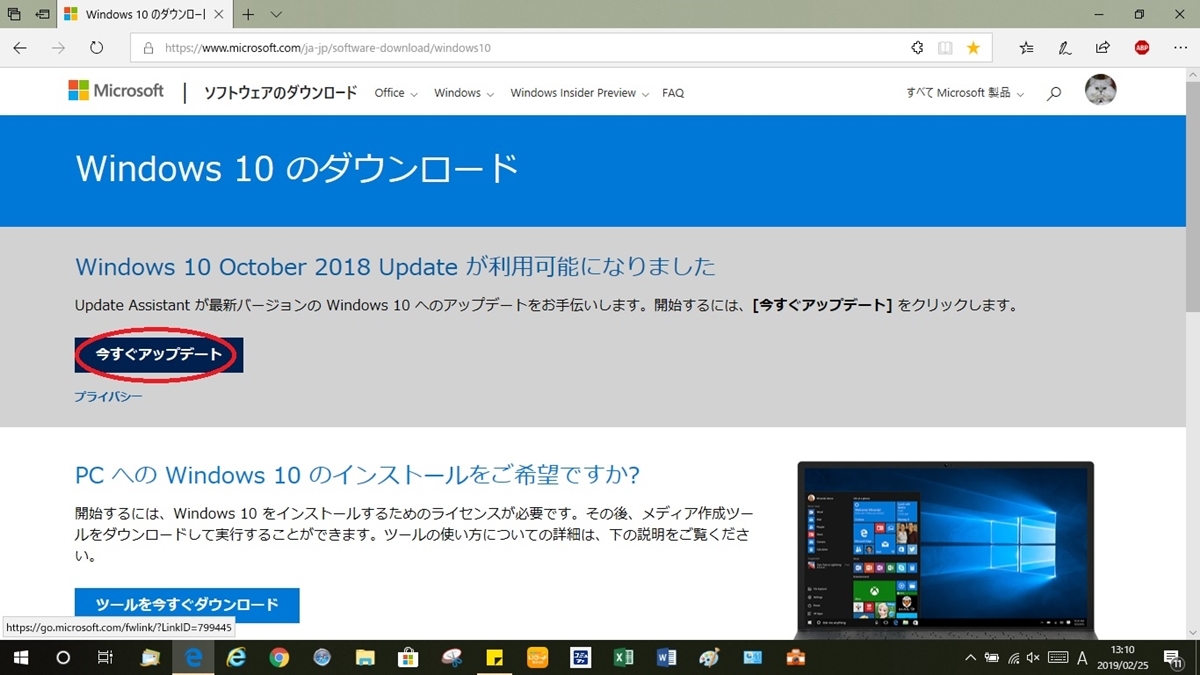Click the 今すぐアップデート button
The image size is (1200, 675).
[x=159, y=355]
